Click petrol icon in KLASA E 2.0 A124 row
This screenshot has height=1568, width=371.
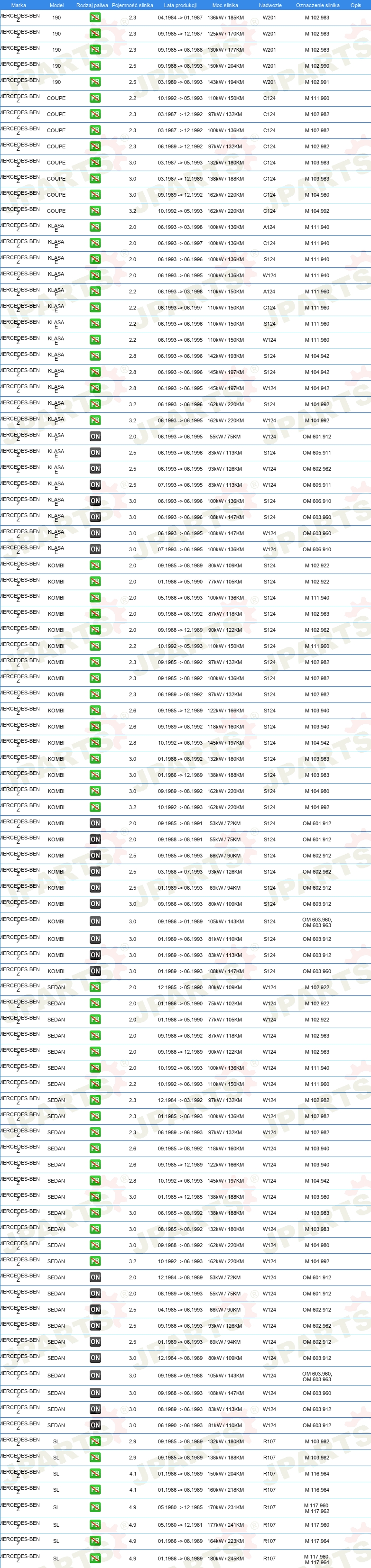[95, 228]
